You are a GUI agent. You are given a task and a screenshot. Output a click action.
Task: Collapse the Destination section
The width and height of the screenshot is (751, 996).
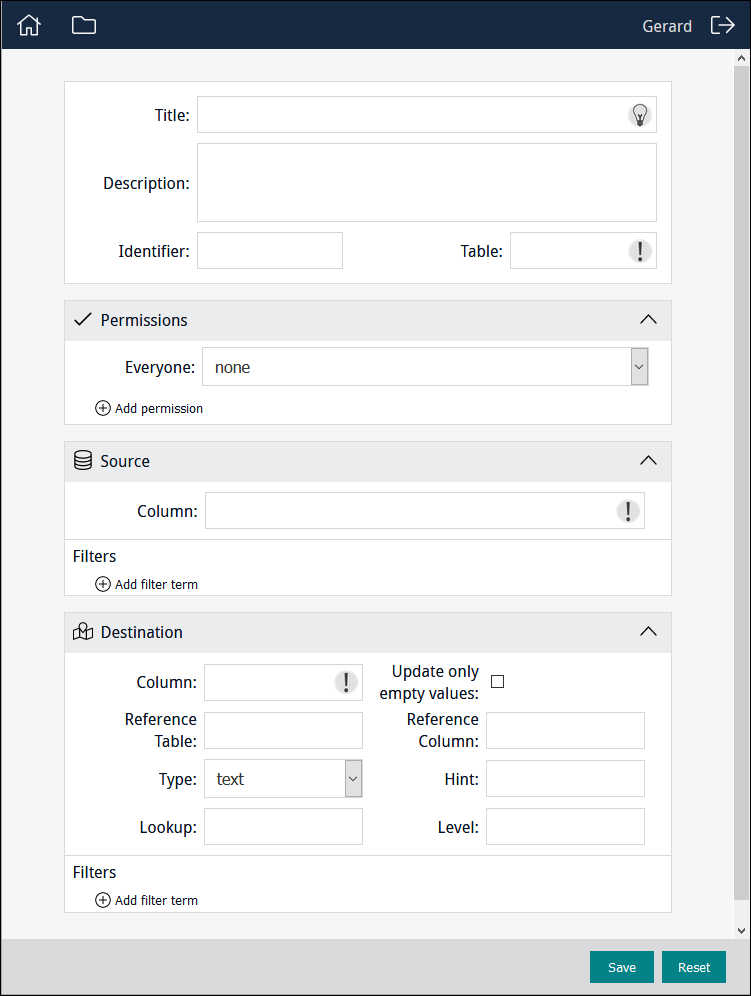648,632
